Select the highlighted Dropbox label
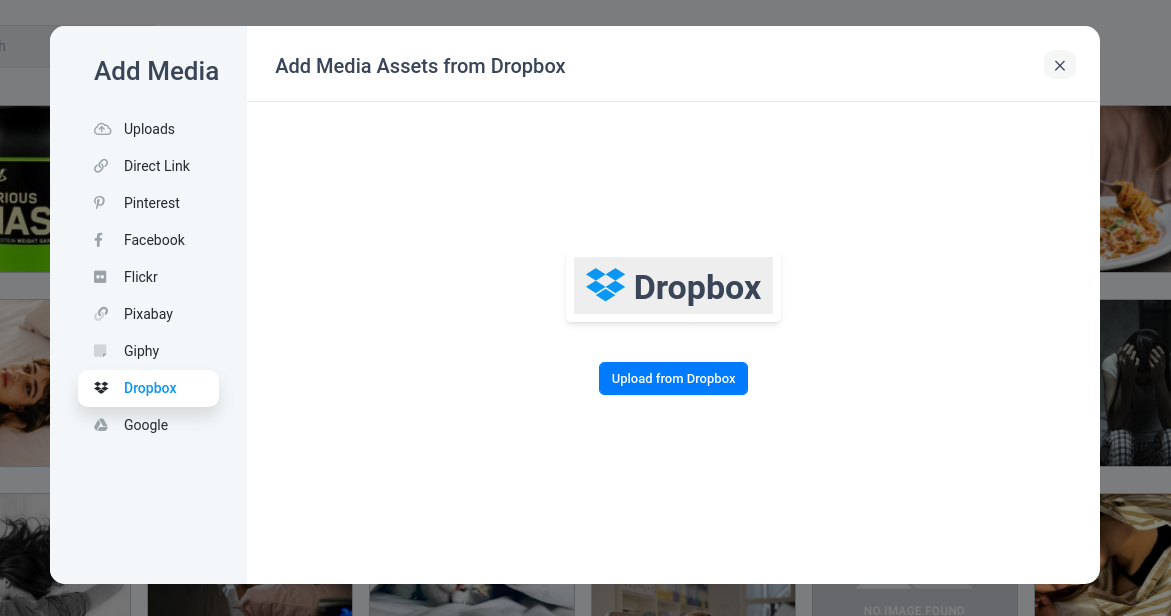1171x616 pixels. point(150,388)
